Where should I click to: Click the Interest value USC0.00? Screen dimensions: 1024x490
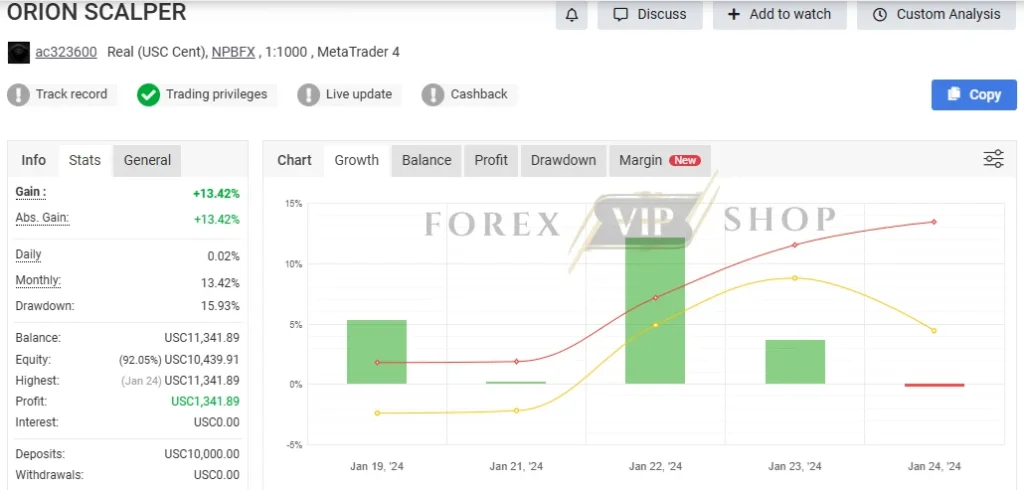point(217,422)
